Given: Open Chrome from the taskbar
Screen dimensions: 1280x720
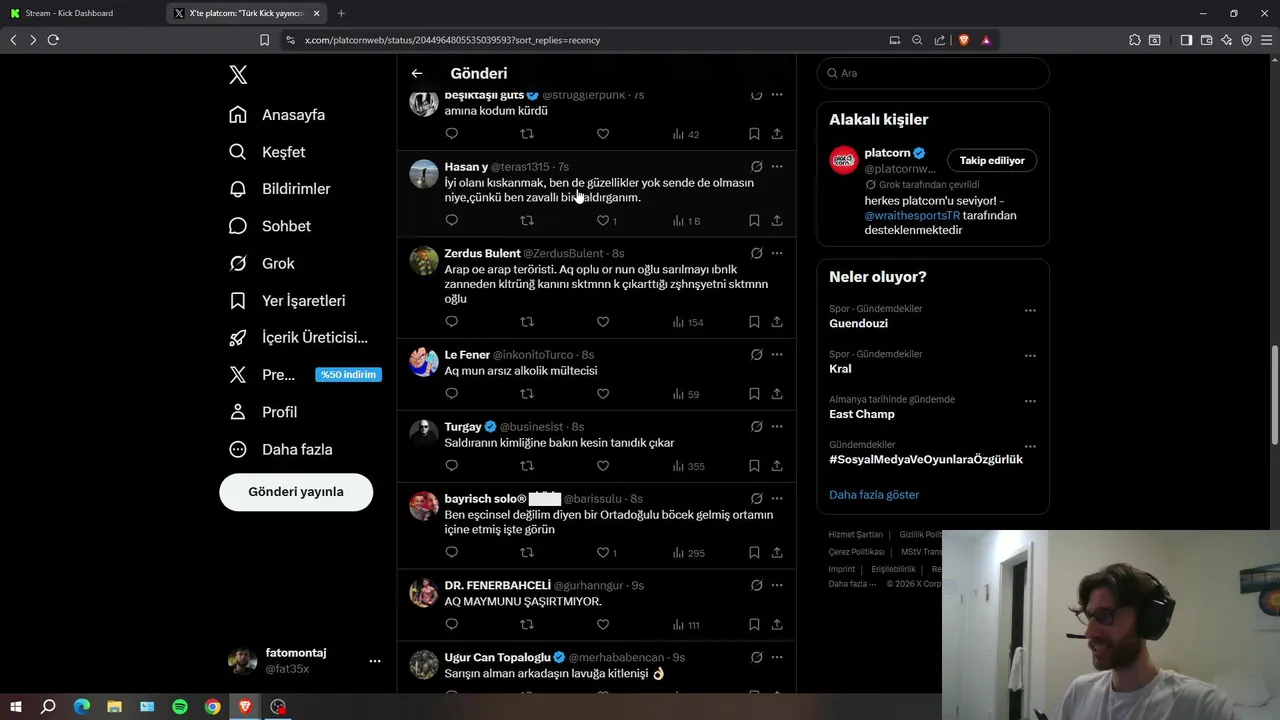Looking at the screenshot, I should pos(213,707).
